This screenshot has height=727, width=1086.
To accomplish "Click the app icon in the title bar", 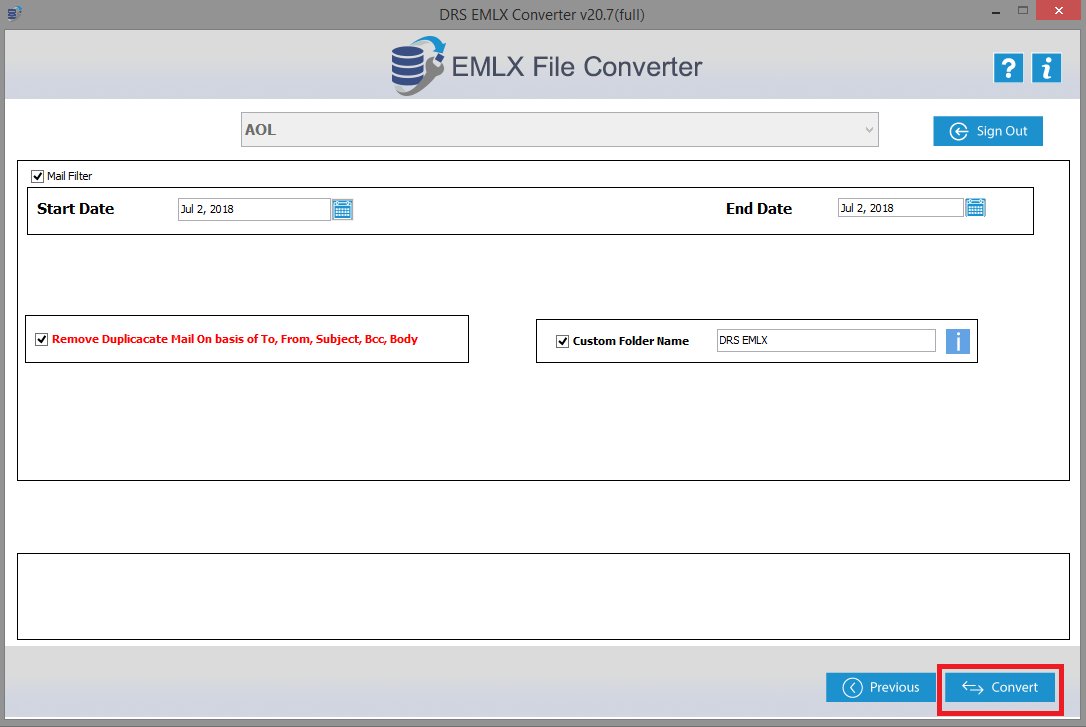I will coord(14,13).
